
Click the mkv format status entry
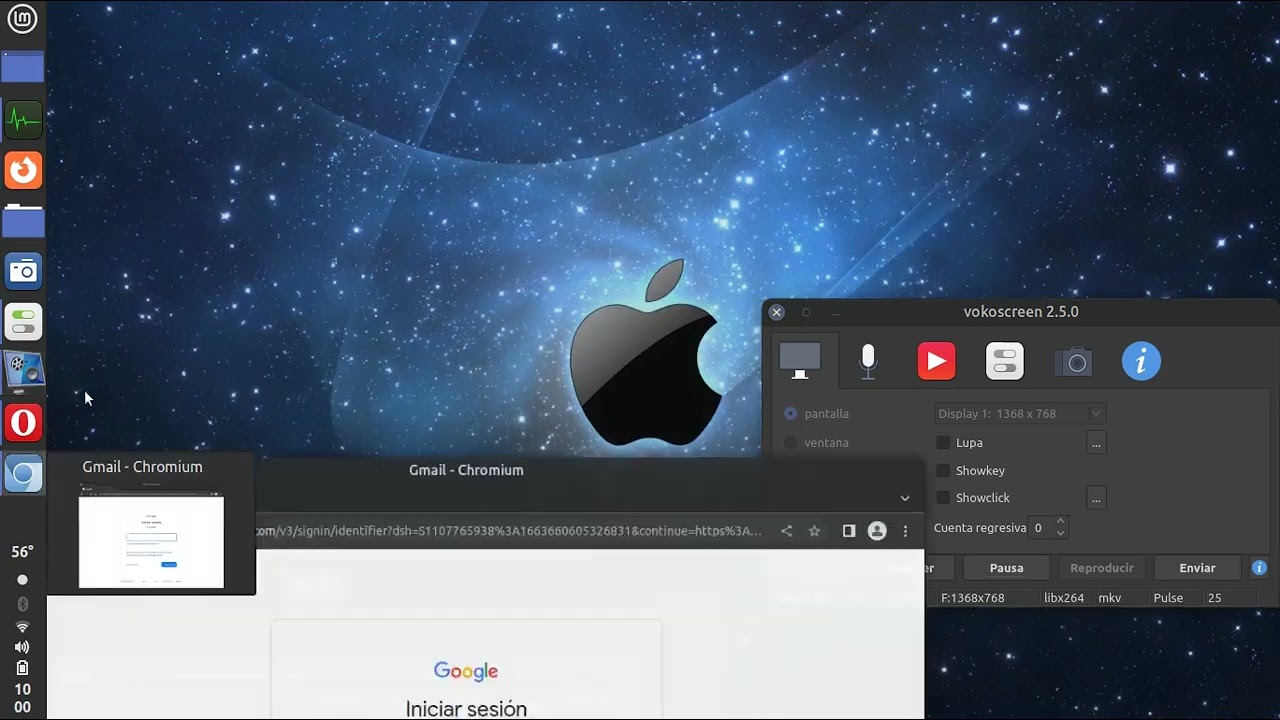point(1110,598)
